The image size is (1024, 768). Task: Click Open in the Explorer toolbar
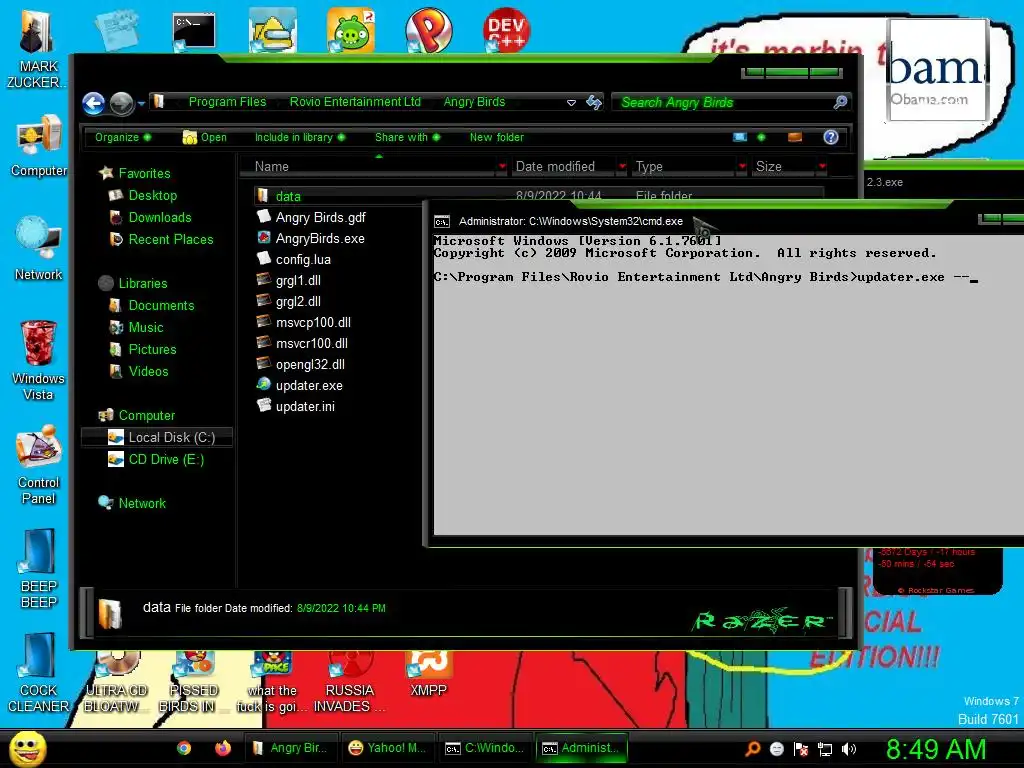(x=204, y=137)
